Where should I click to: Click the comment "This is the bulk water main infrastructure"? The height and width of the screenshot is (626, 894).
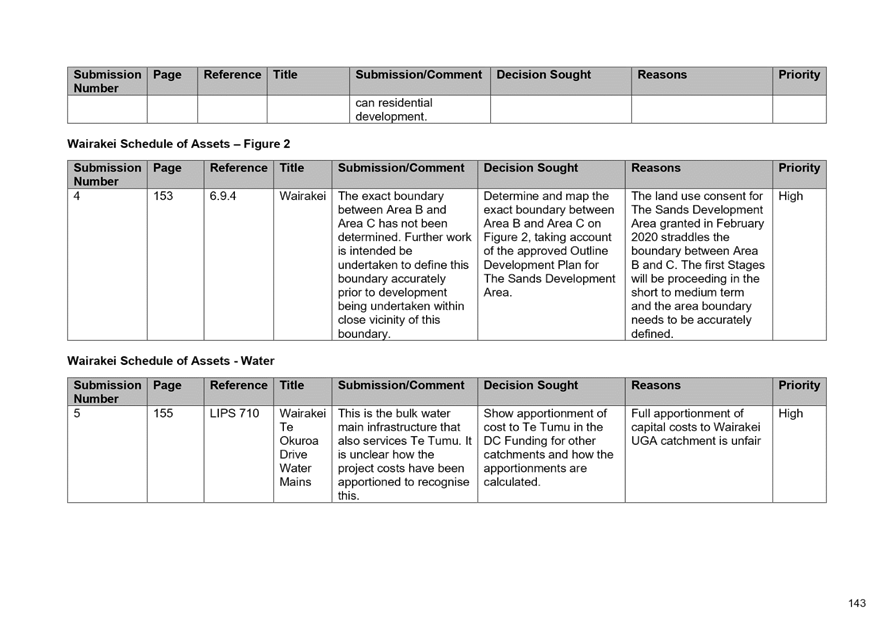click(405, 454)
